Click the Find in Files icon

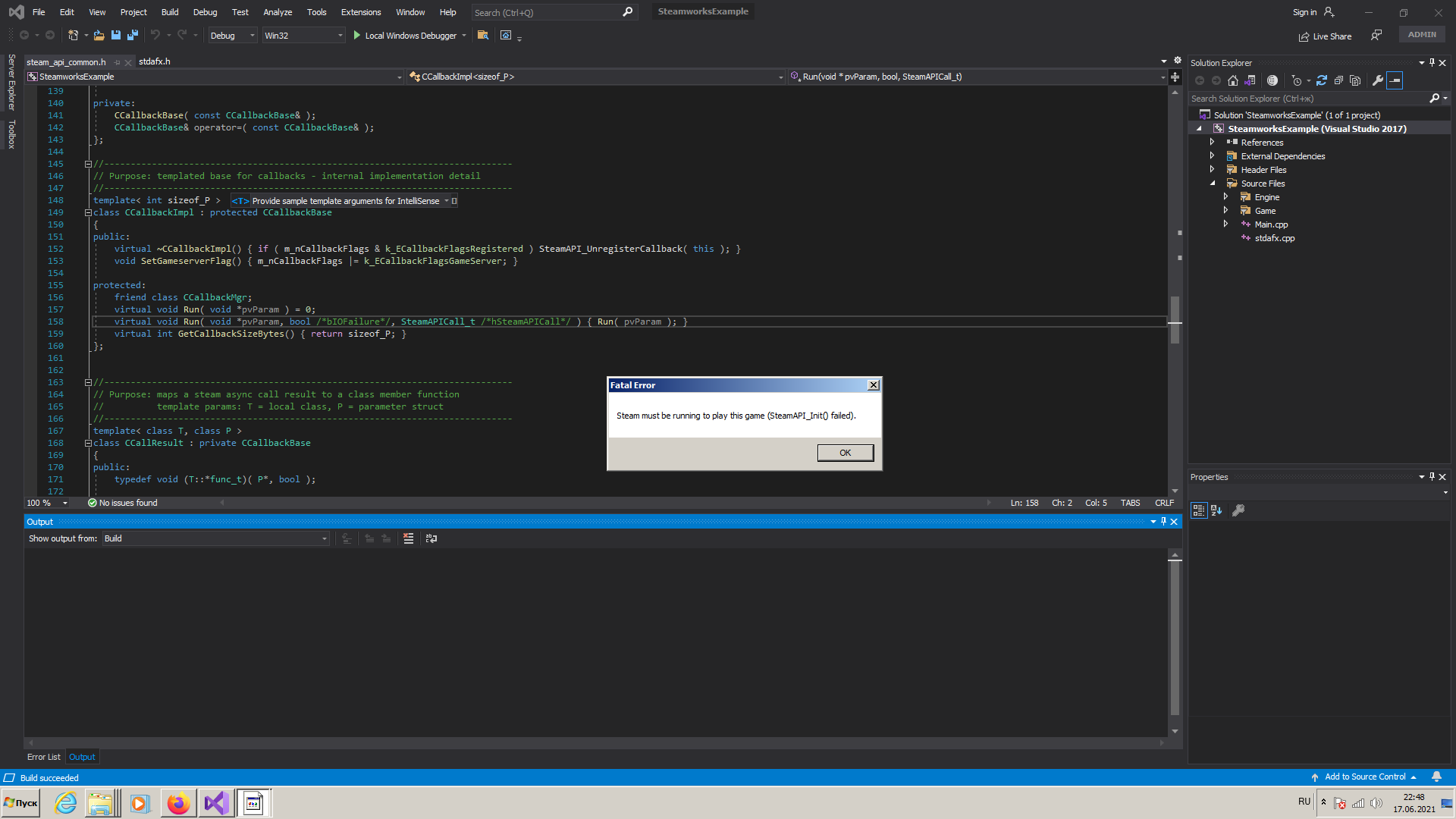483,35
